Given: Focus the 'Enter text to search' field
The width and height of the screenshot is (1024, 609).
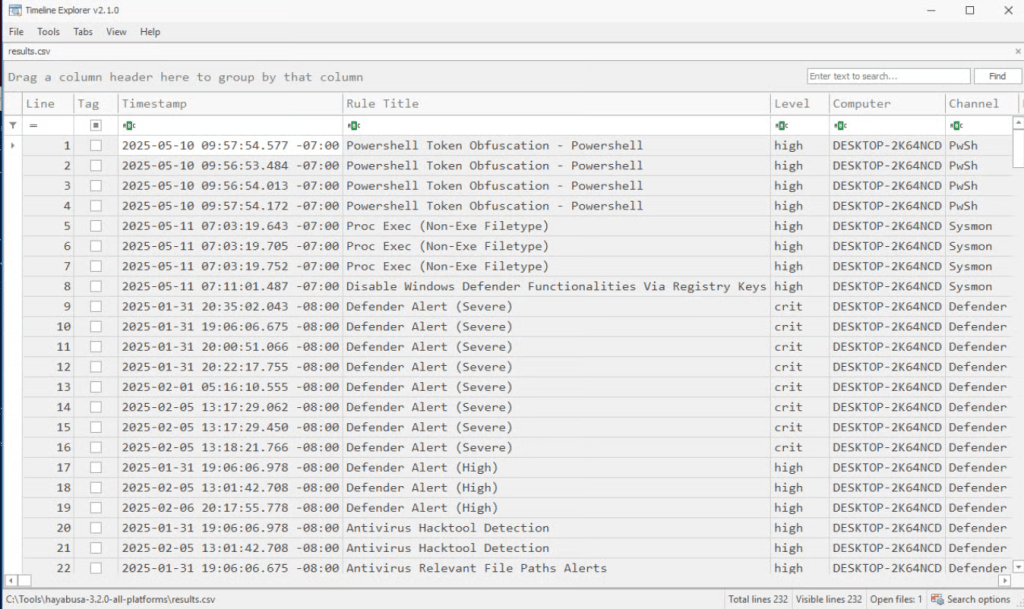Looking at the screenshot, I should tap(887, 76).
